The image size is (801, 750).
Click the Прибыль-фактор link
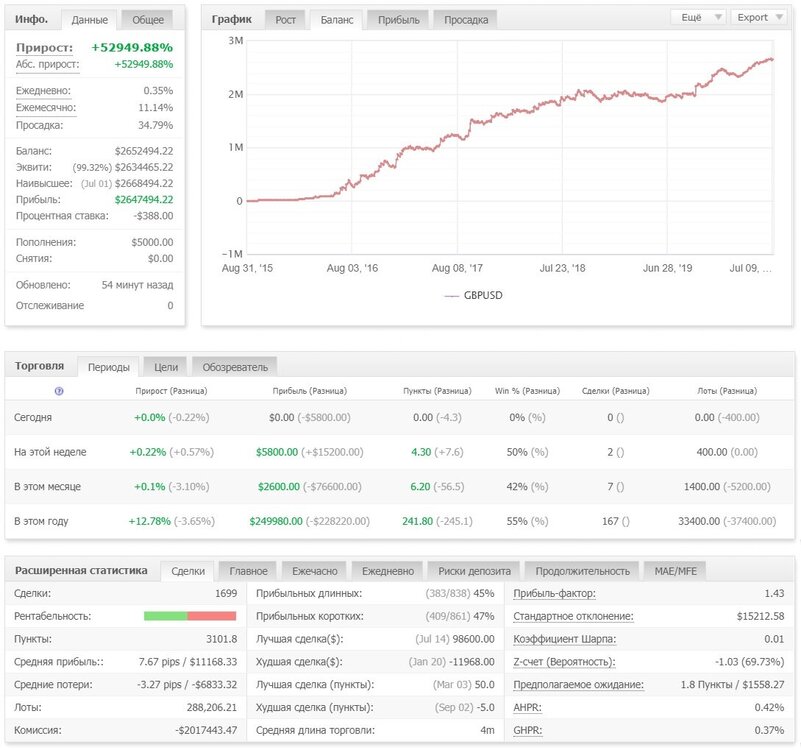[554, 594]
